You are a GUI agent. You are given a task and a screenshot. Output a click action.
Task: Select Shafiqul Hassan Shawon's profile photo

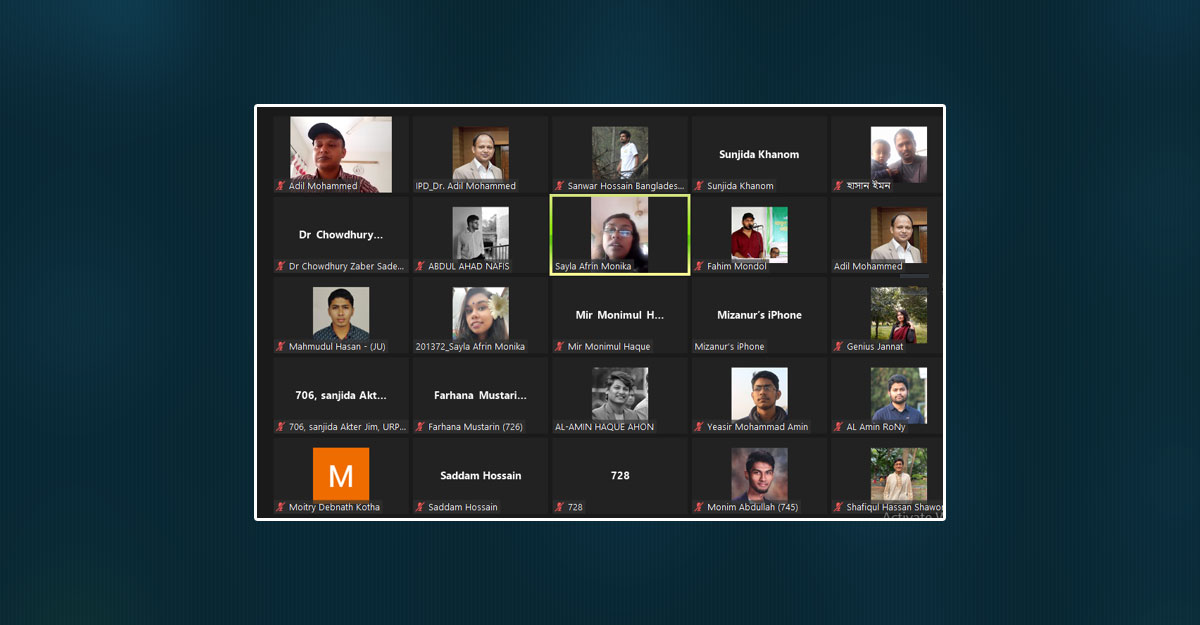point(898,474)
